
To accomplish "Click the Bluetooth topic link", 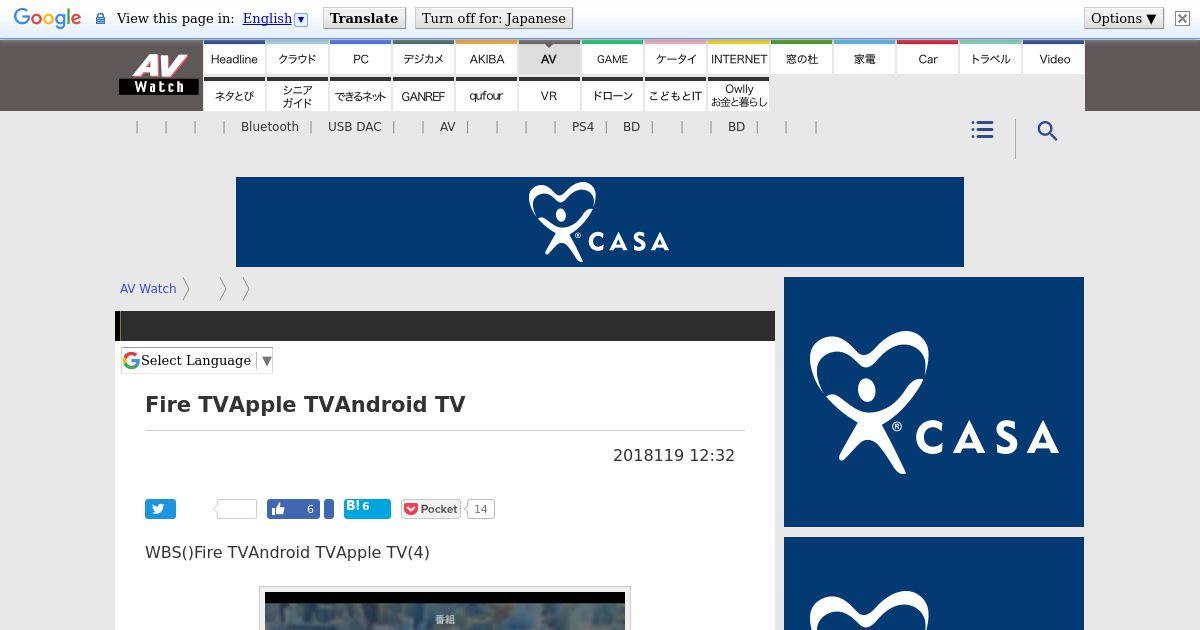I will [270, 127].
